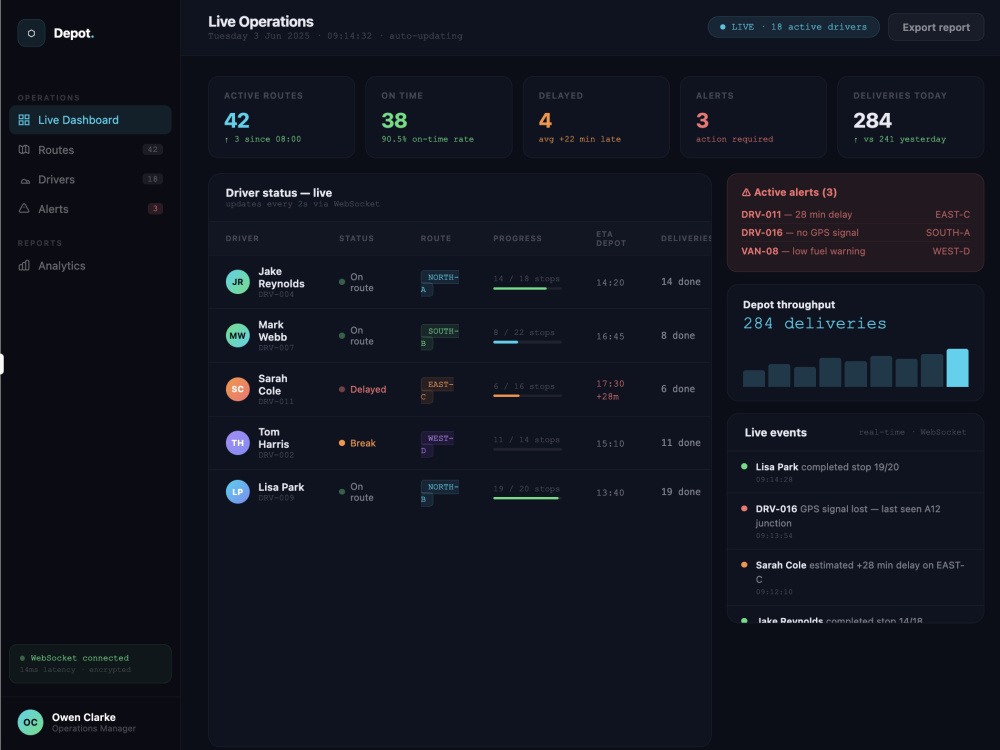Click the Drivers vehicle icon
The image size is (1000, 750).
(x=25, y=180)
